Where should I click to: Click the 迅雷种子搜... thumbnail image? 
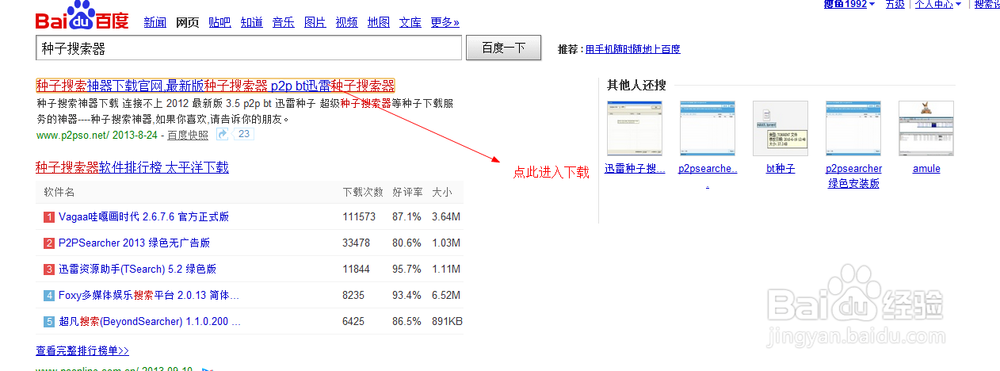coord(635,128)
